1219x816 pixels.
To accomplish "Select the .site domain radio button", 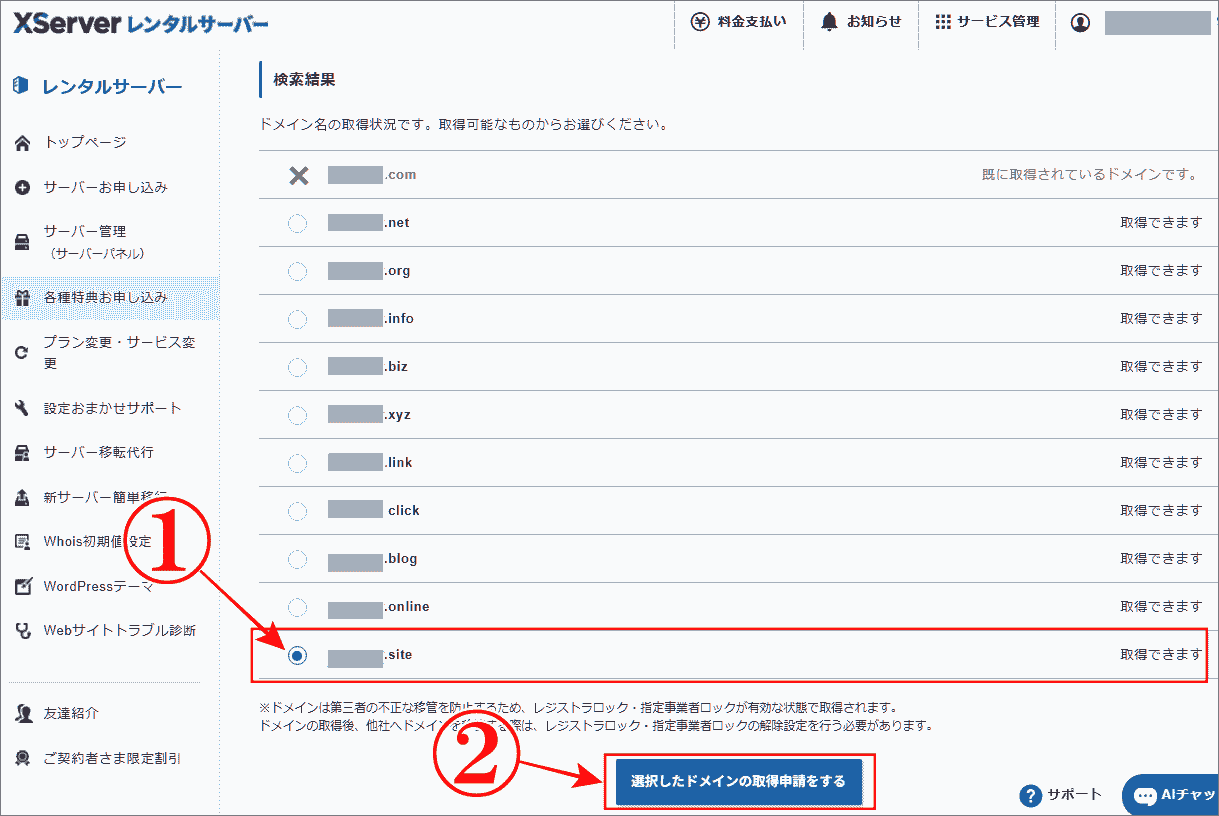I will click(297, 655).
